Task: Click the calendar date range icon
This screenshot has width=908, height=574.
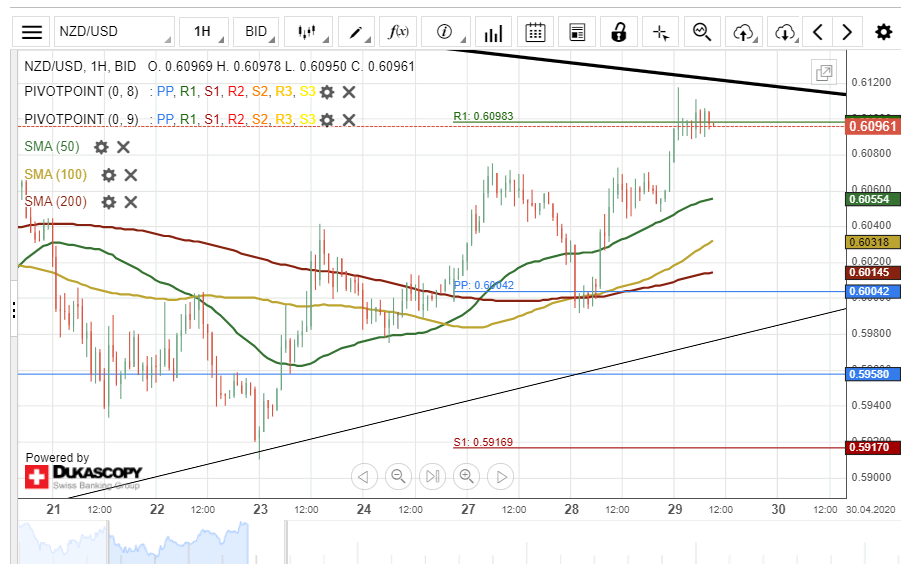Action: tap(536, 32)
